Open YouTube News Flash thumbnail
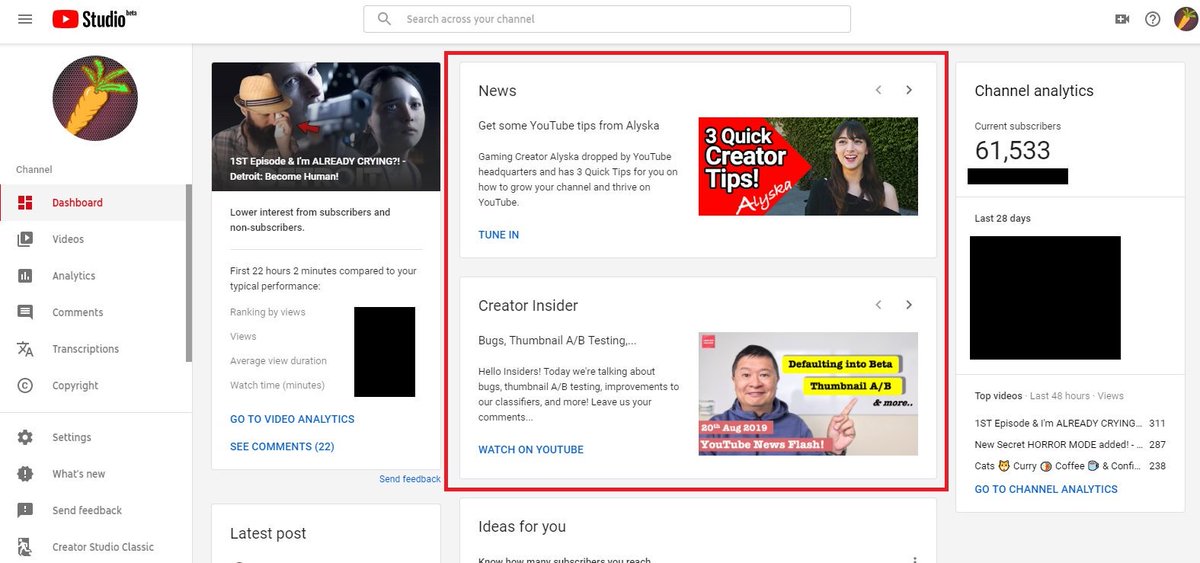Screen dimensions: 1200x563 (808, 394)
